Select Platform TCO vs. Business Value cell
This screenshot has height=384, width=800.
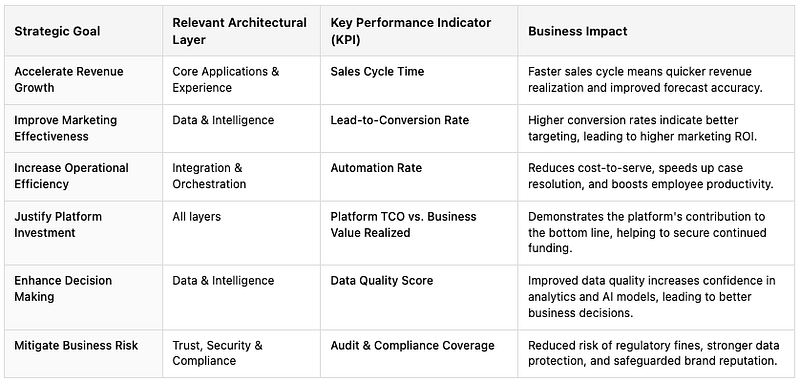(x=403, y=224)
